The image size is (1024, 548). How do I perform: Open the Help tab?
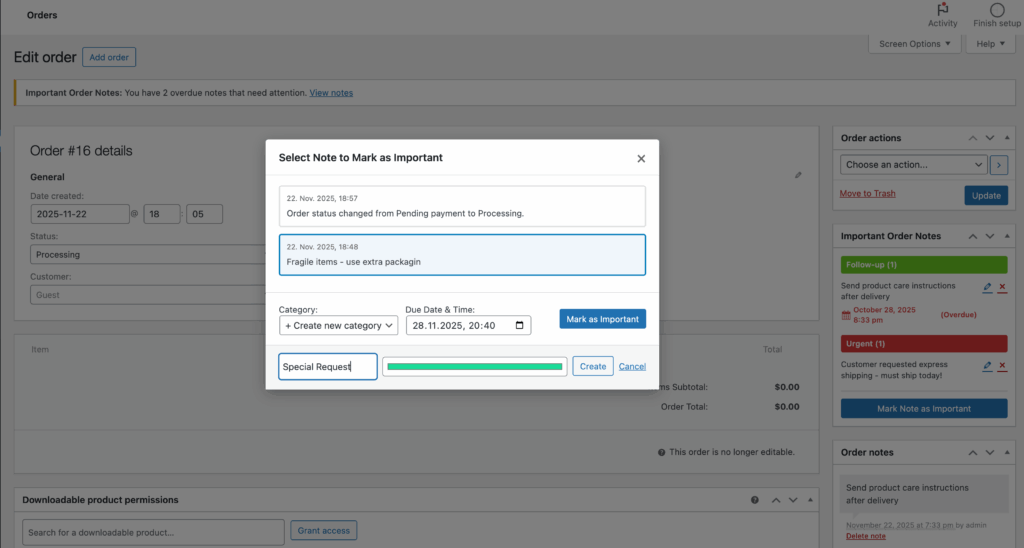pyautogui.click(x=990, y=44)
